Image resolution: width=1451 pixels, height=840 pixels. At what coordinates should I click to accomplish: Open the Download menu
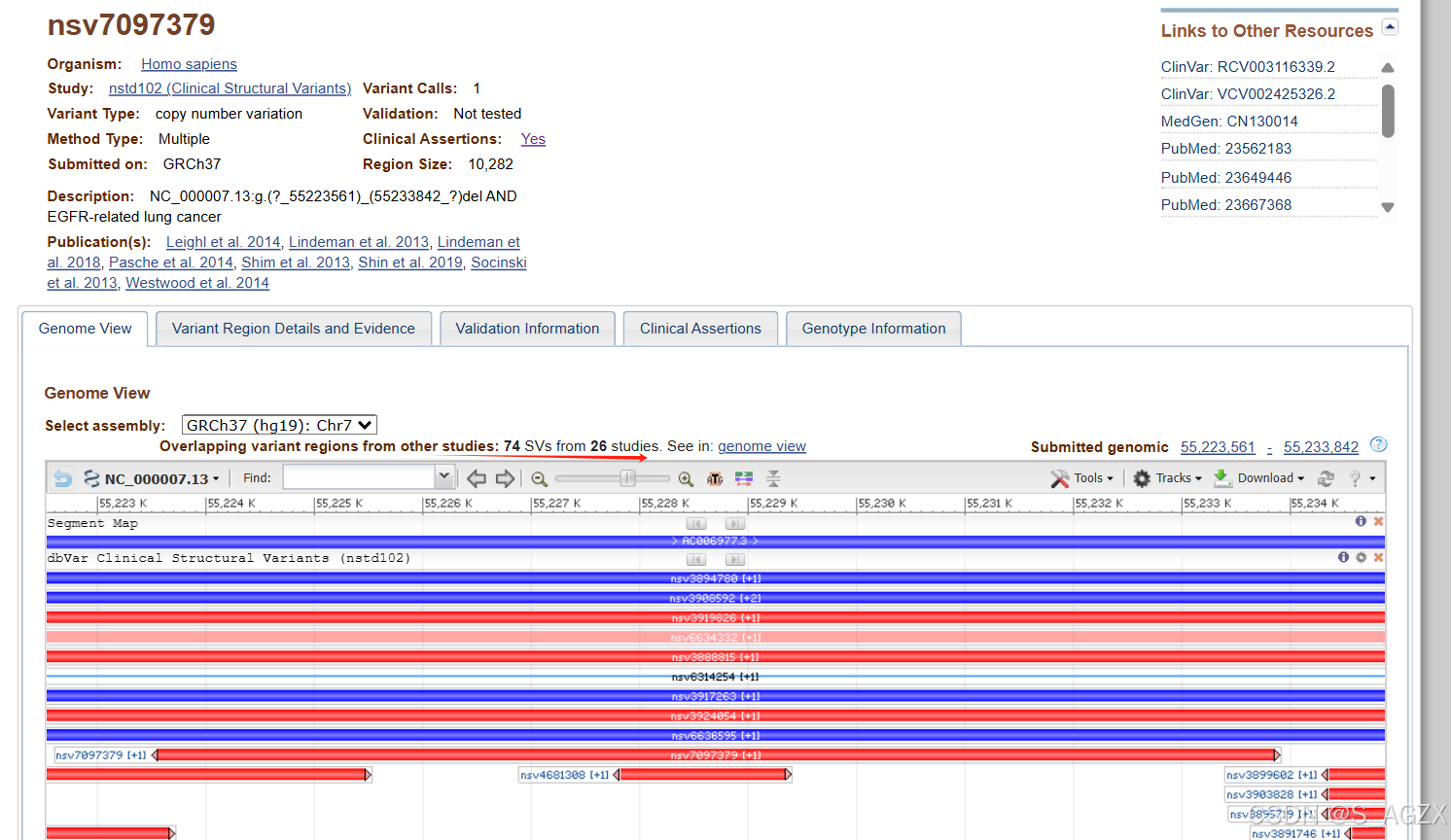(x=1258, y=478)
